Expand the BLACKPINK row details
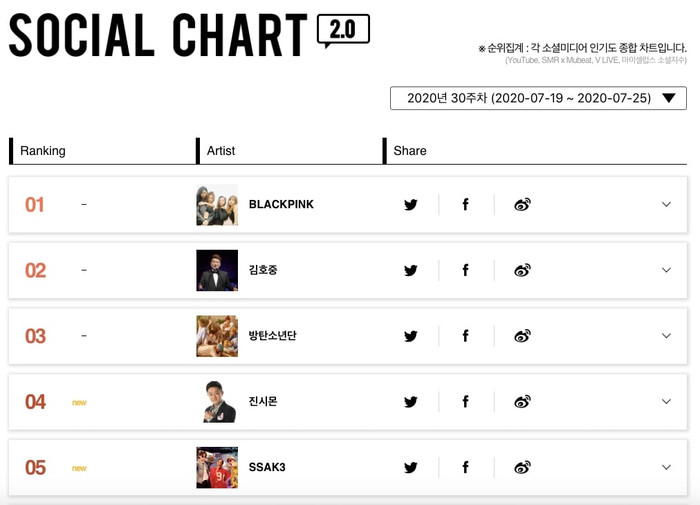This screenshot has width=700, height=505. [666, 205]
